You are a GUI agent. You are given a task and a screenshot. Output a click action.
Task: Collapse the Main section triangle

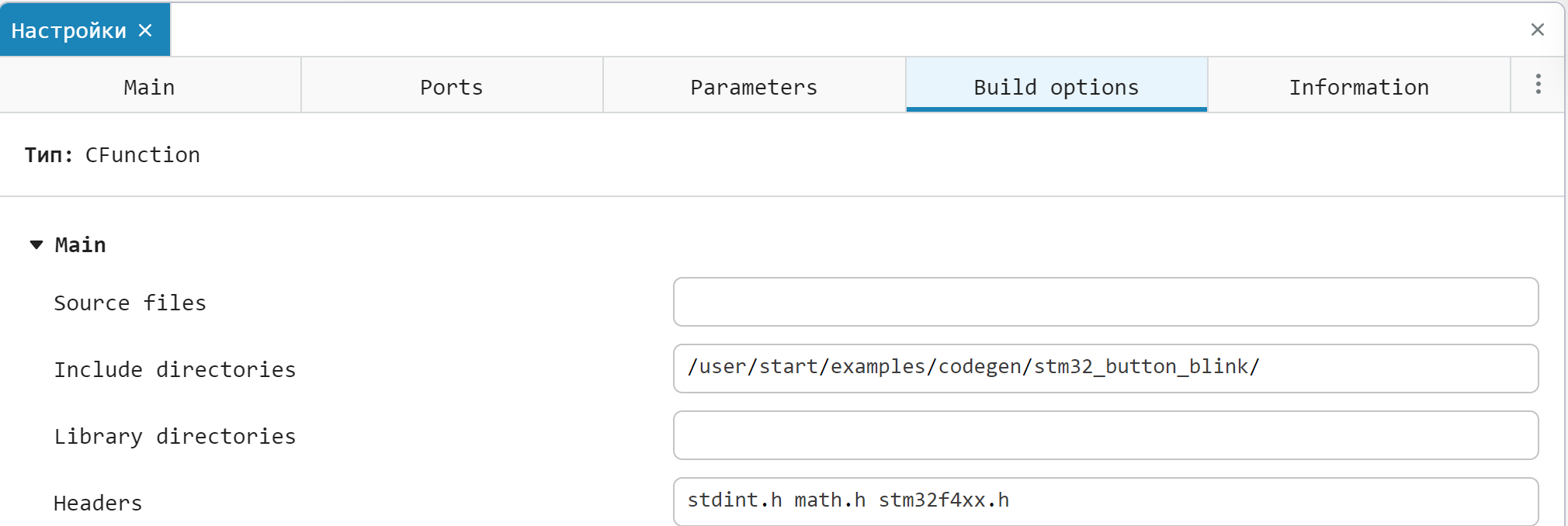36,245
